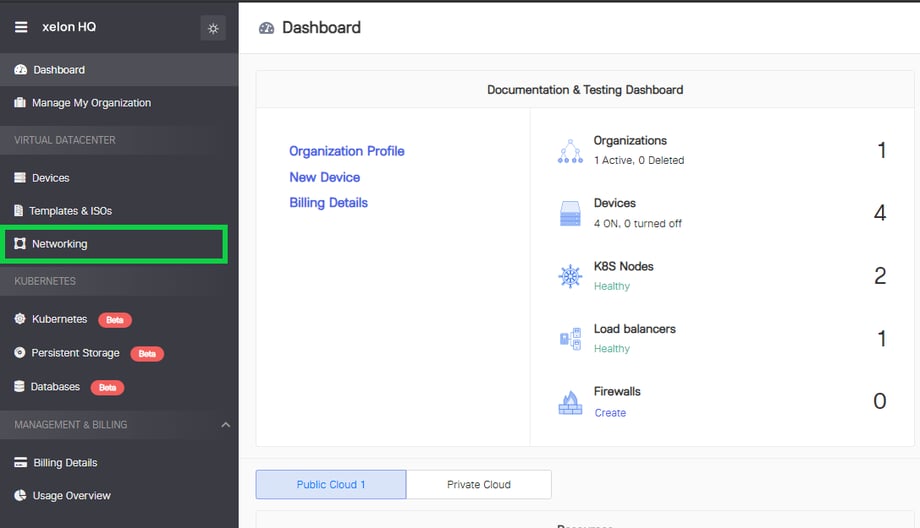This screenshot has width=920, height=528.
Task: Click the Organizations hierarchy icon
Action: point(570,151)
